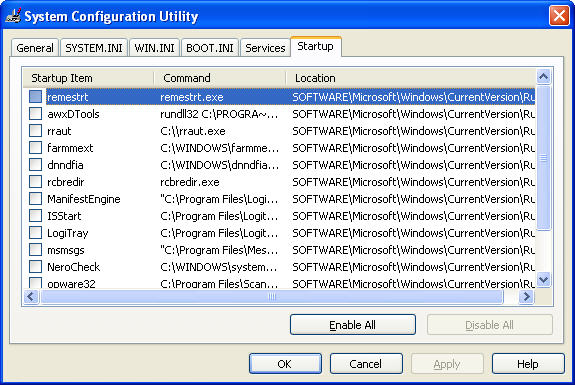This screenshot has height=385, width=575.
Task: Sort by the Location column header
Action: pyautogui.click(x=411, y=78)
